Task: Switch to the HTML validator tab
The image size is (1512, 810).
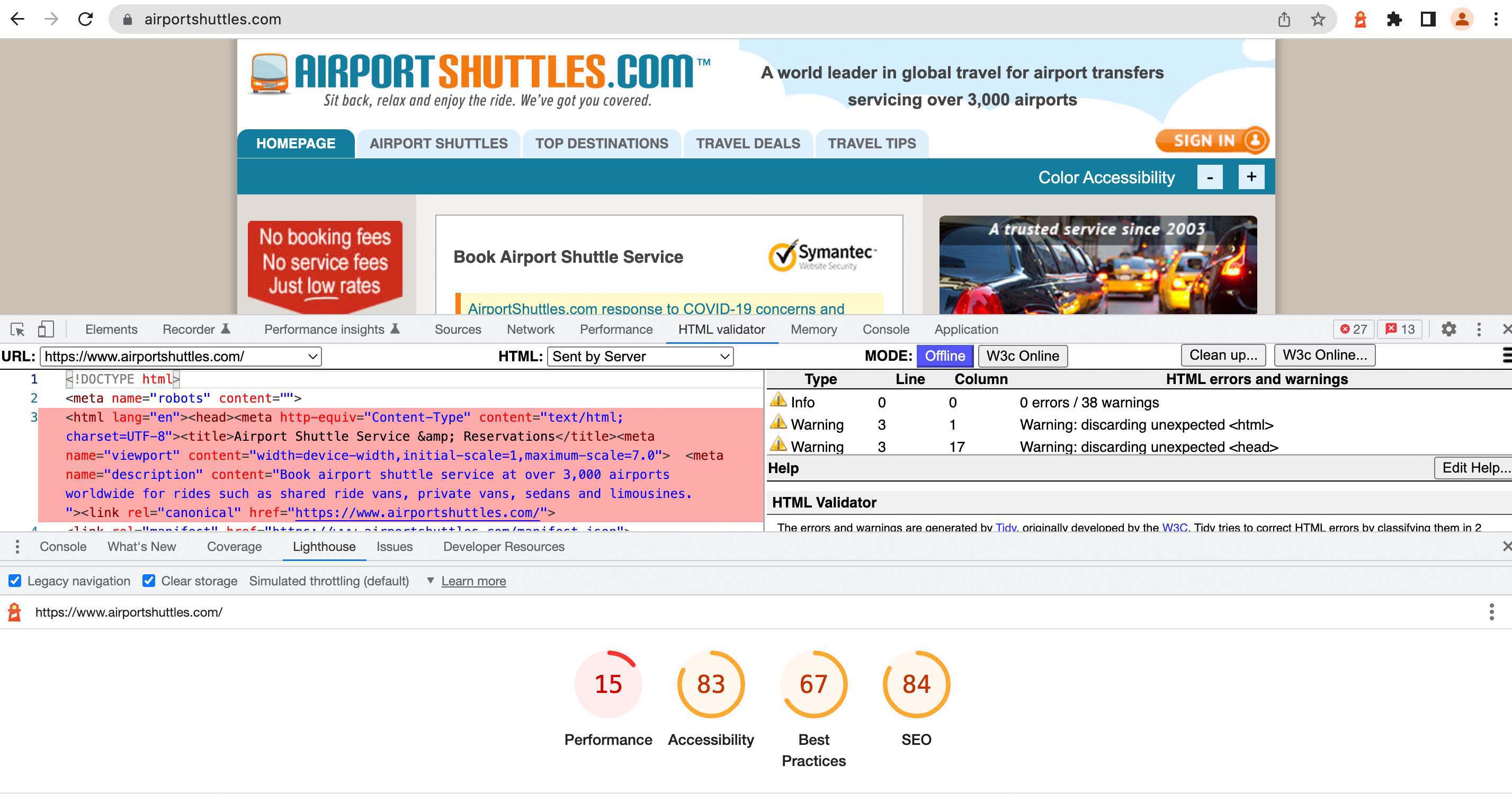Action: point(721,330)
